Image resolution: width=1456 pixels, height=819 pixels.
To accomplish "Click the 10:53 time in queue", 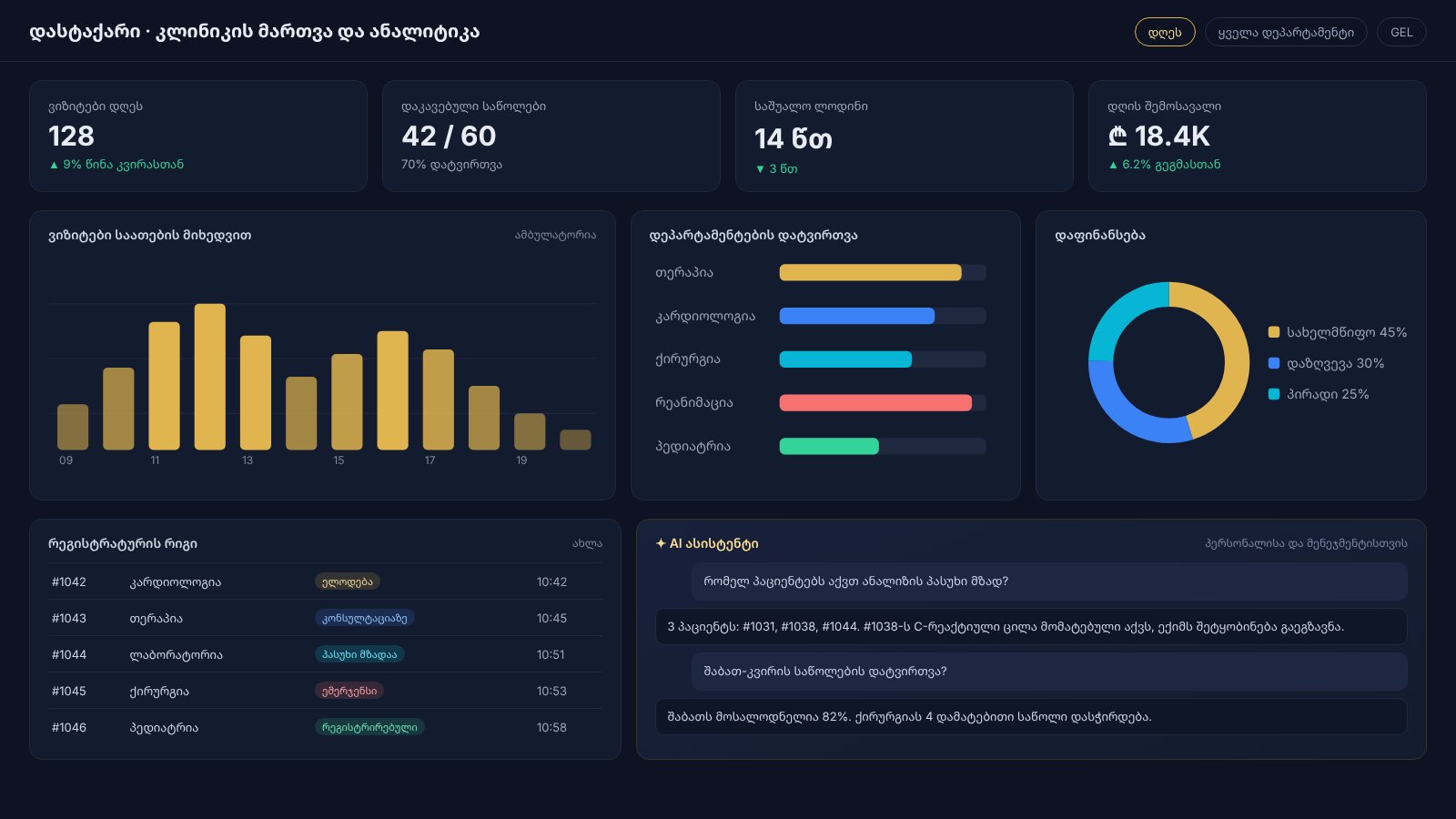I will point(551,691).
